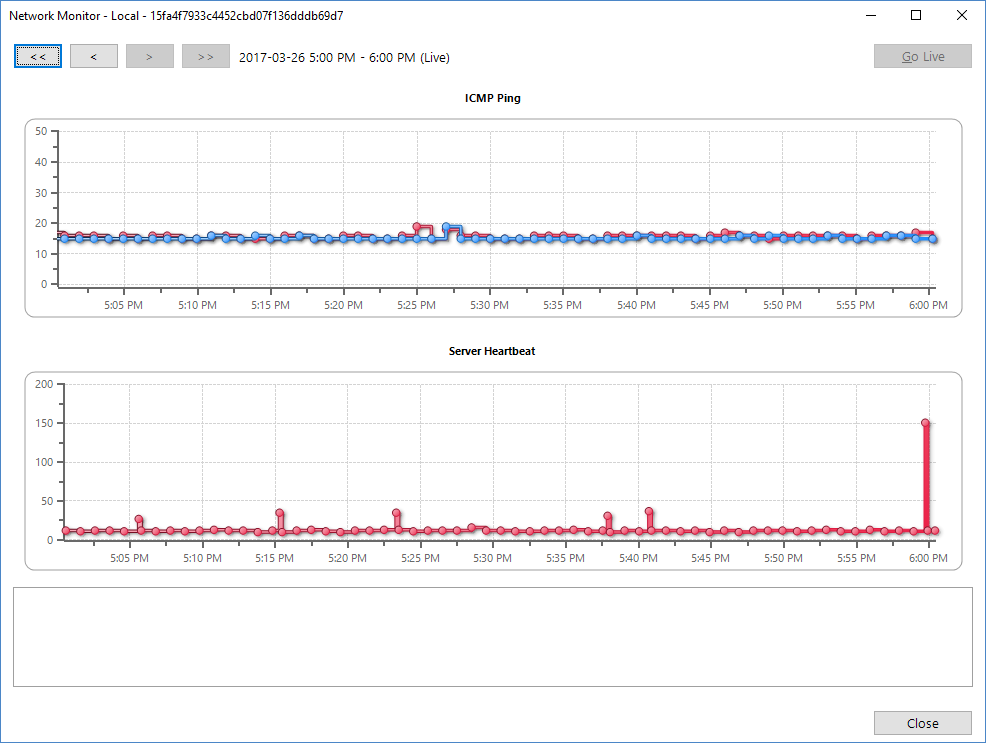Click the ICMP Ping chart title
Image resolution: width=986 pixels, height=743 pixels.
pos(492,98)
